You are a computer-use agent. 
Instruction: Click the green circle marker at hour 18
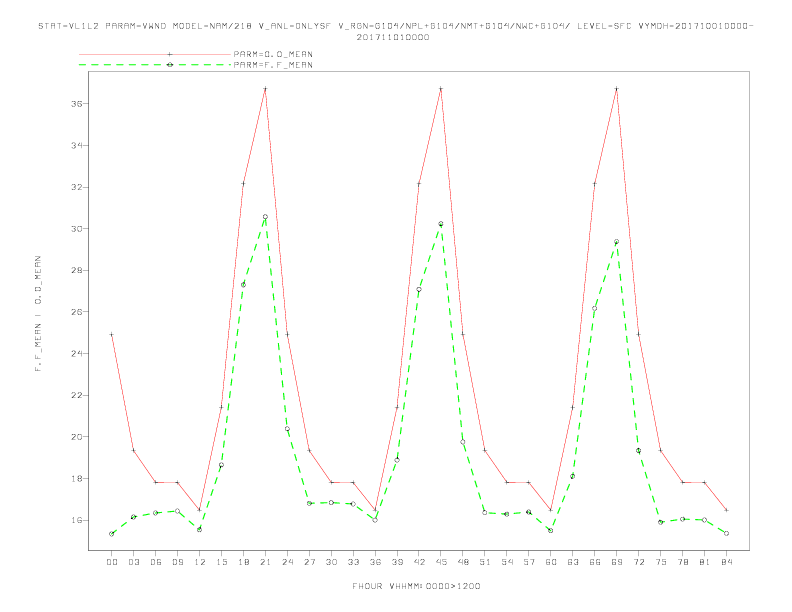click(x=243, y=285)
